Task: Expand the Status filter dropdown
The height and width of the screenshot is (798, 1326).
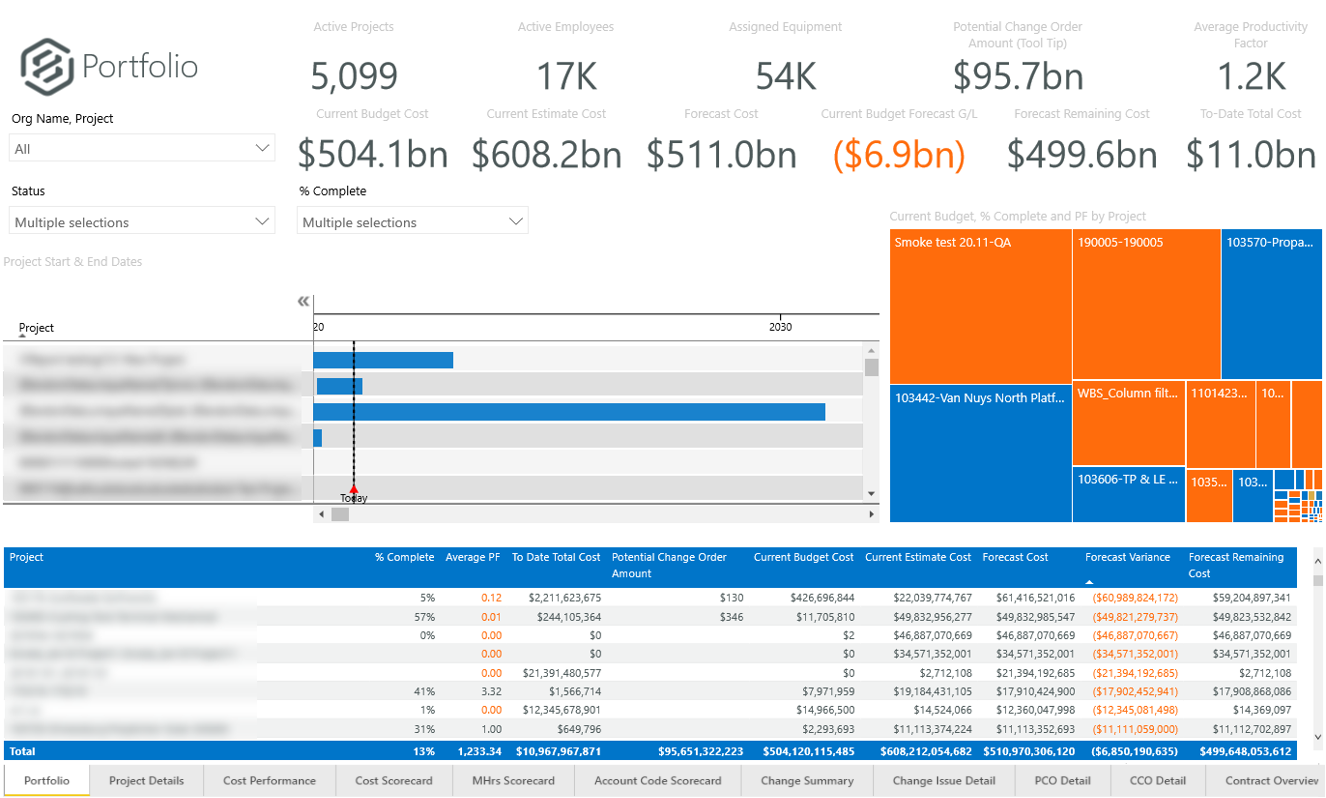Action: tap(142, 222)
